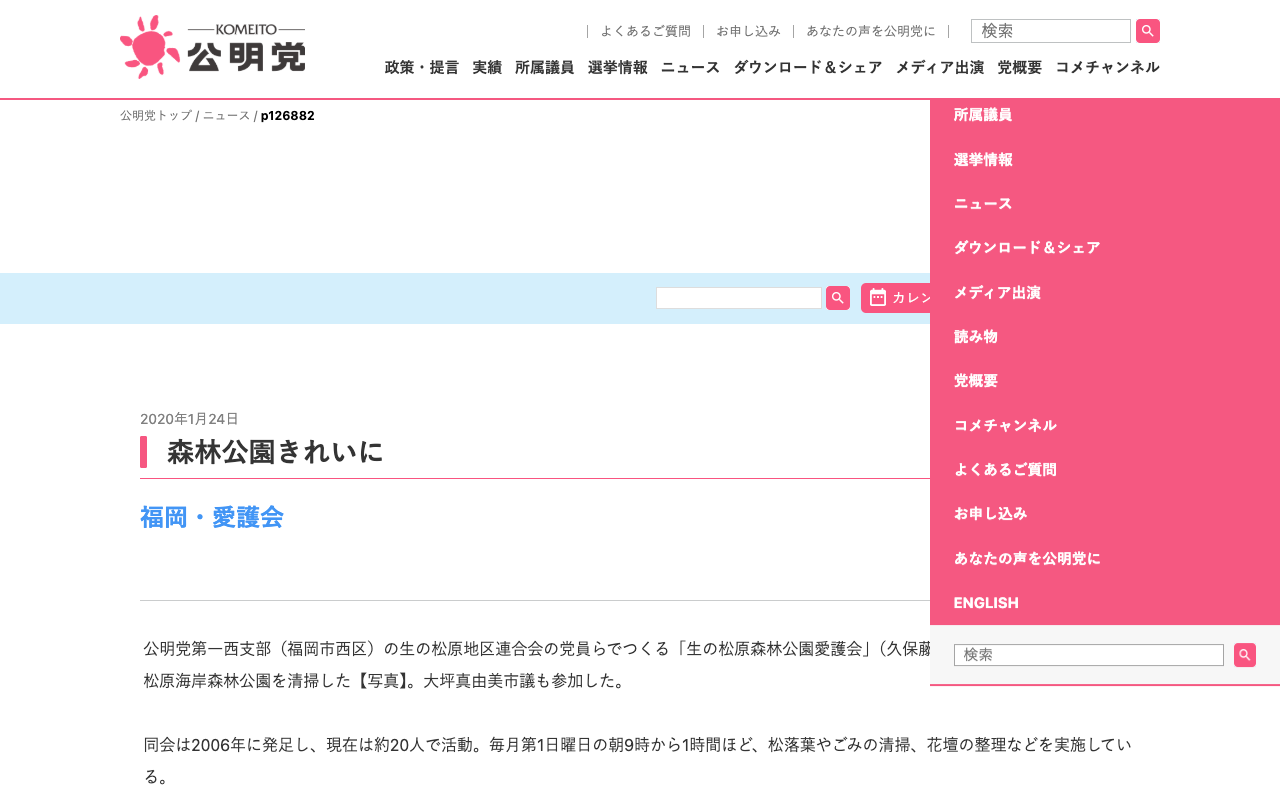Open 党概要 in the top navigation bar

click(x=1020, y=68)
